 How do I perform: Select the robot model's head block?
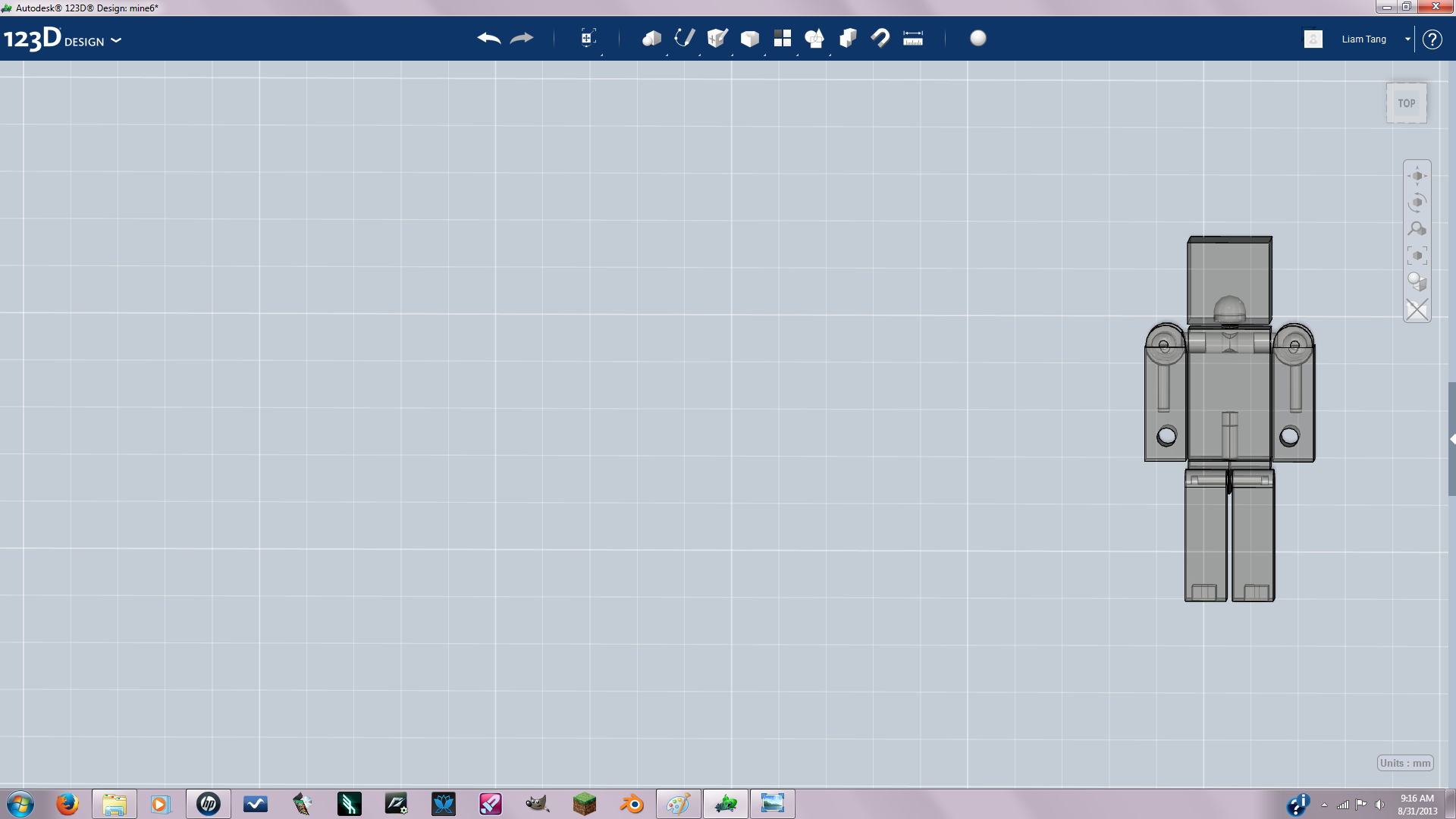pos(1229,280)
